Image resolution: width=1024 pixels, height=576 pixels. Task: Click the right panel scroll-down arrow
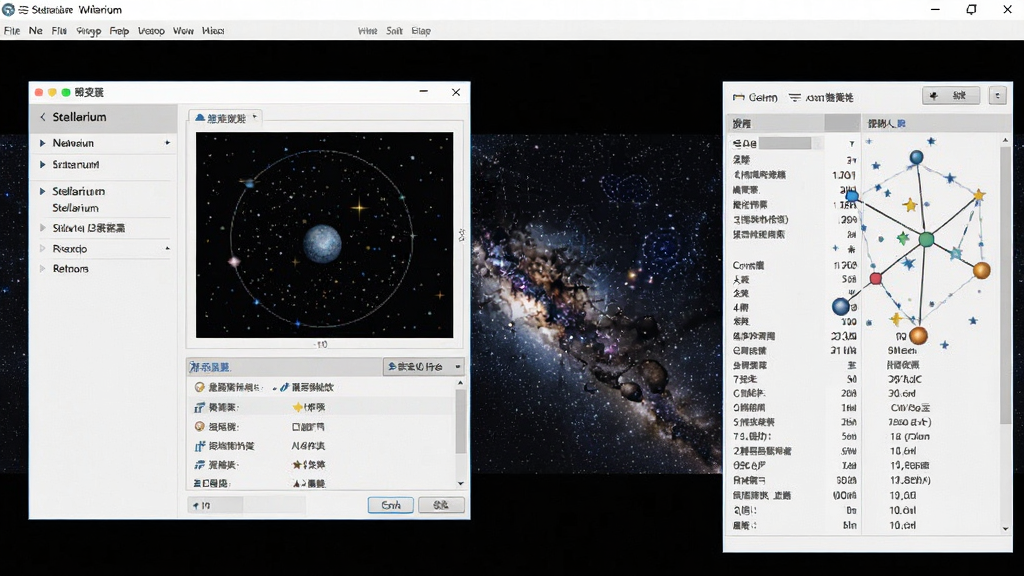(1005, 528)
